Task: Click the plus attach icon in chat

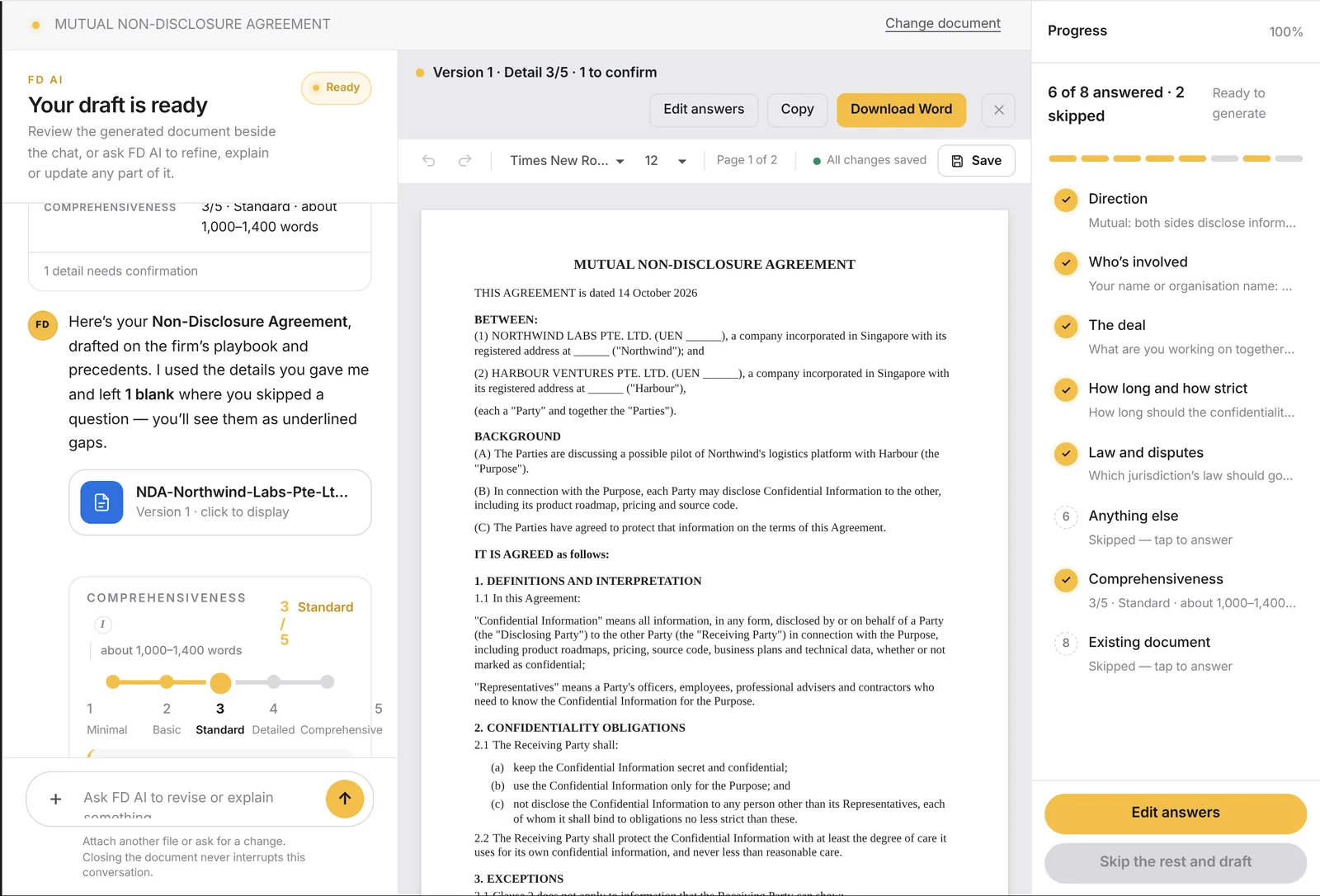Action: click(x=56, y=799)
